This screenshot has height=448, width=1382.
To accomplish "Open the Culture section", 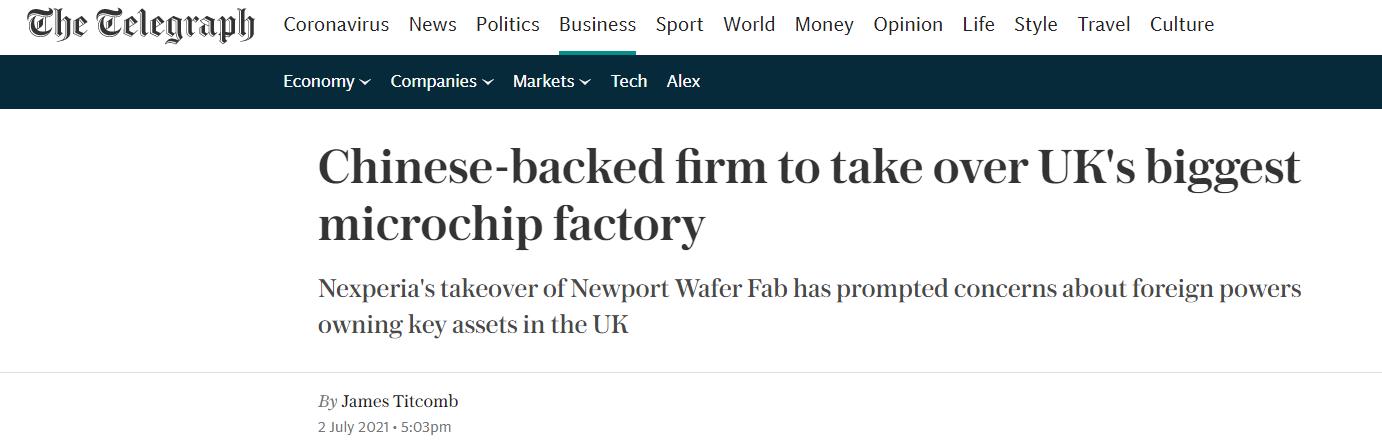I will click(x=1182, y=24).
